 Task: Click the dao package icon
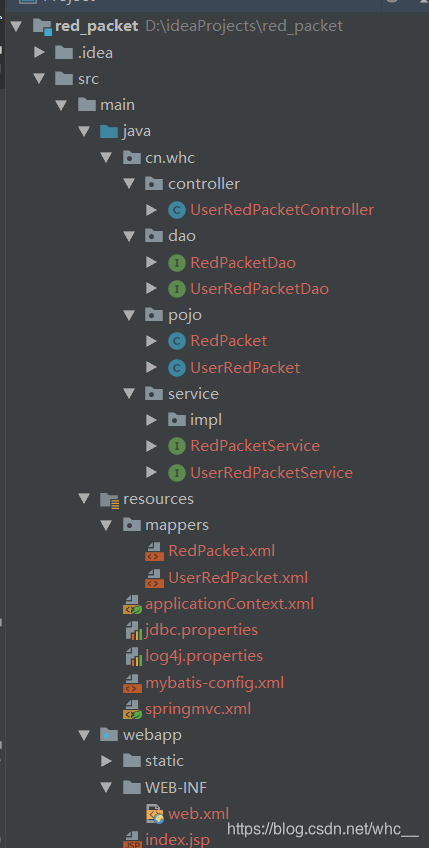click(155, 236)
